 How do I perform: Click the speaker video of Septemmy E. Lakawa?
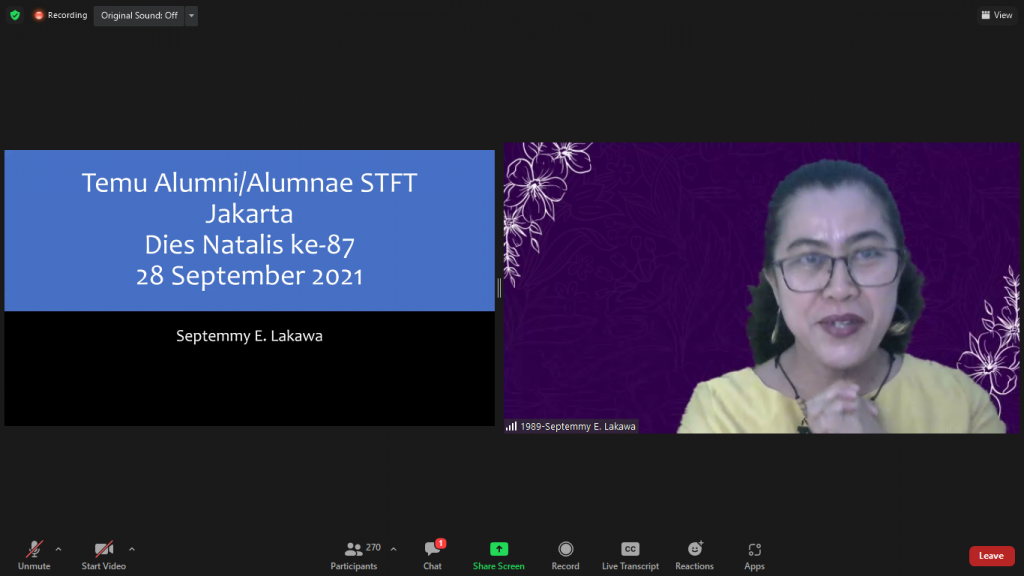coord(761,288)
